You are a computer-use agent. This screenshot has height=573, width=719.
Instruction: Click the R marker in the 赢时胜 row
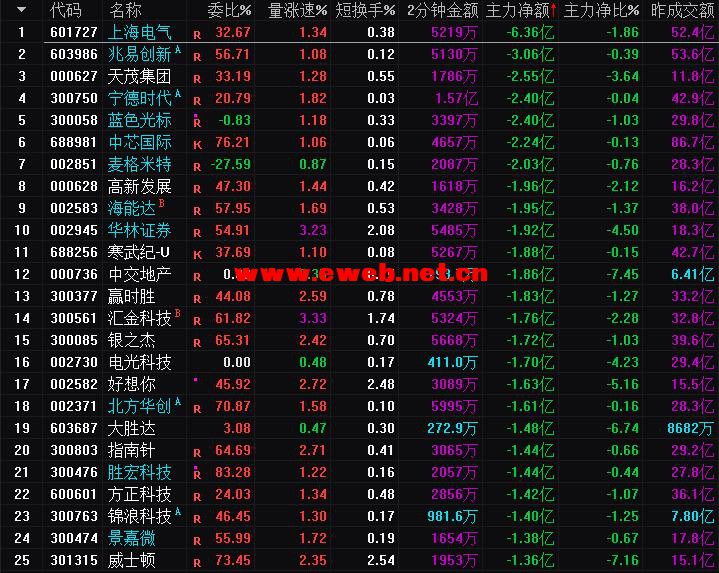(x=197, y=299)
